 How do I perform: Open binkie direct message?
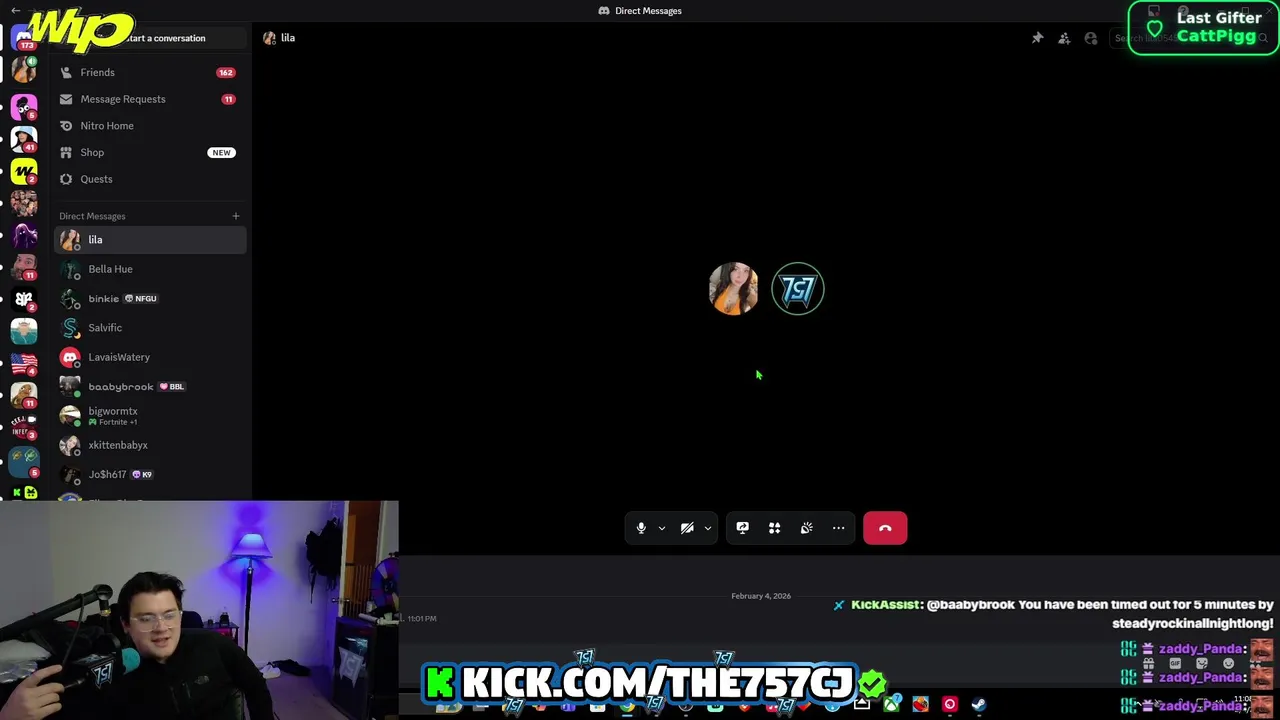150,298
